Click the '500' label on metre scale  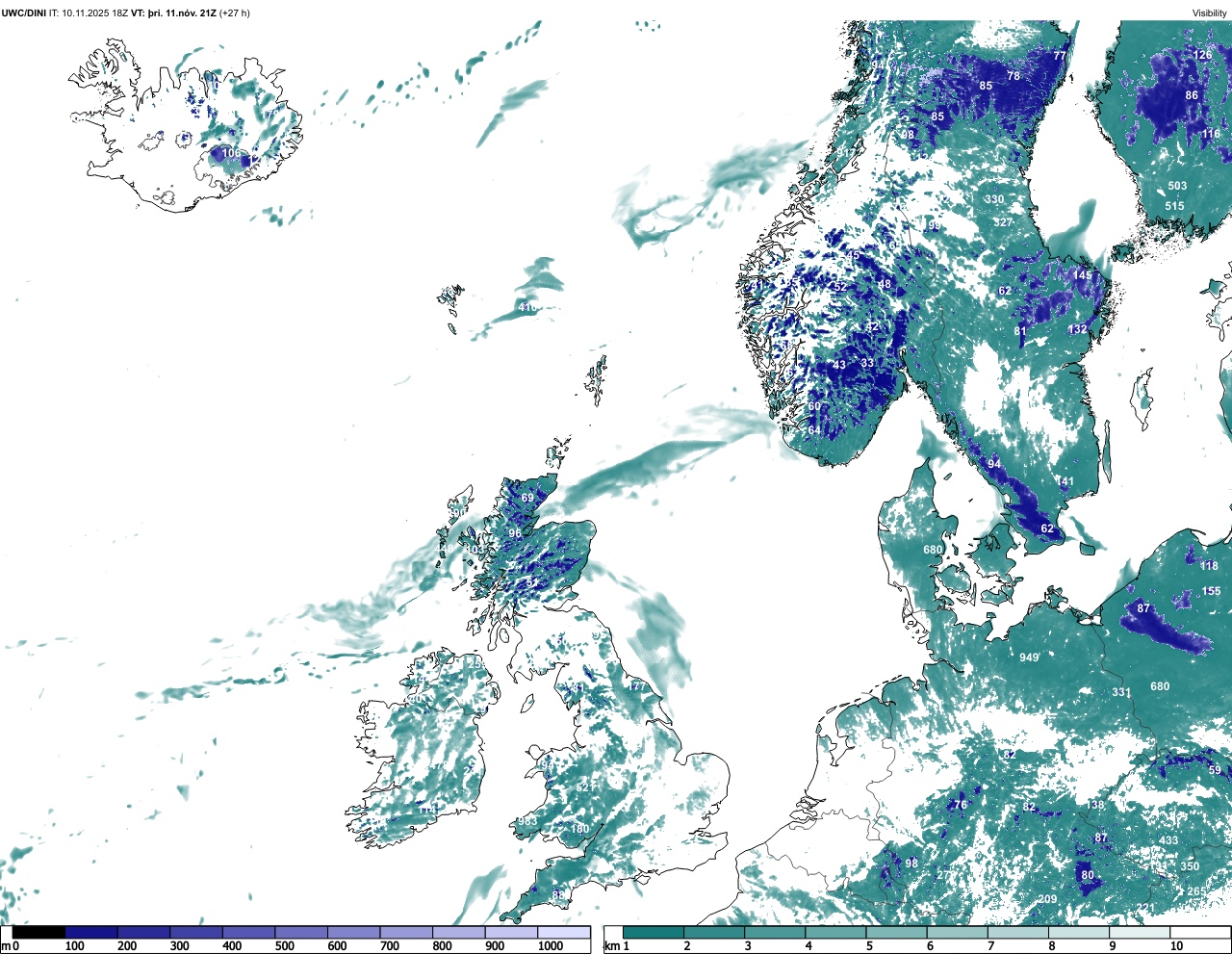[285, 946]
